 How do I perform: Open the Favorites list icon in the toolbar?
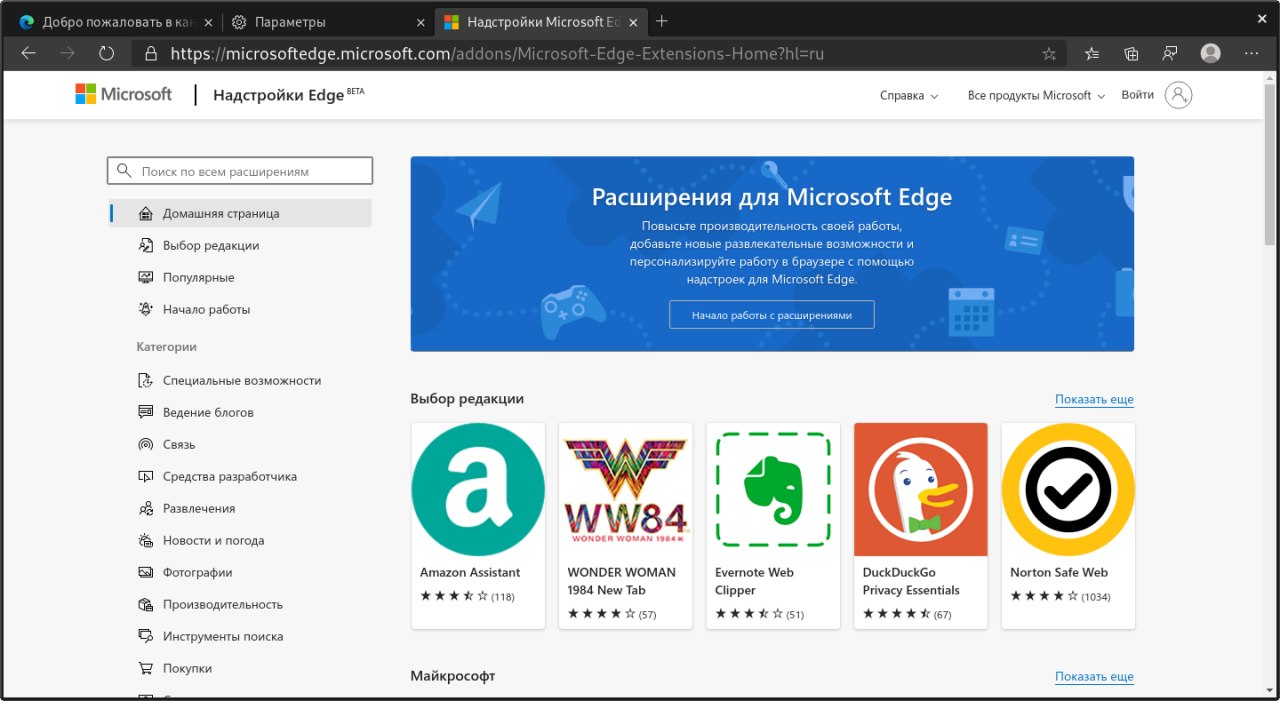[x=1092, y=53]
